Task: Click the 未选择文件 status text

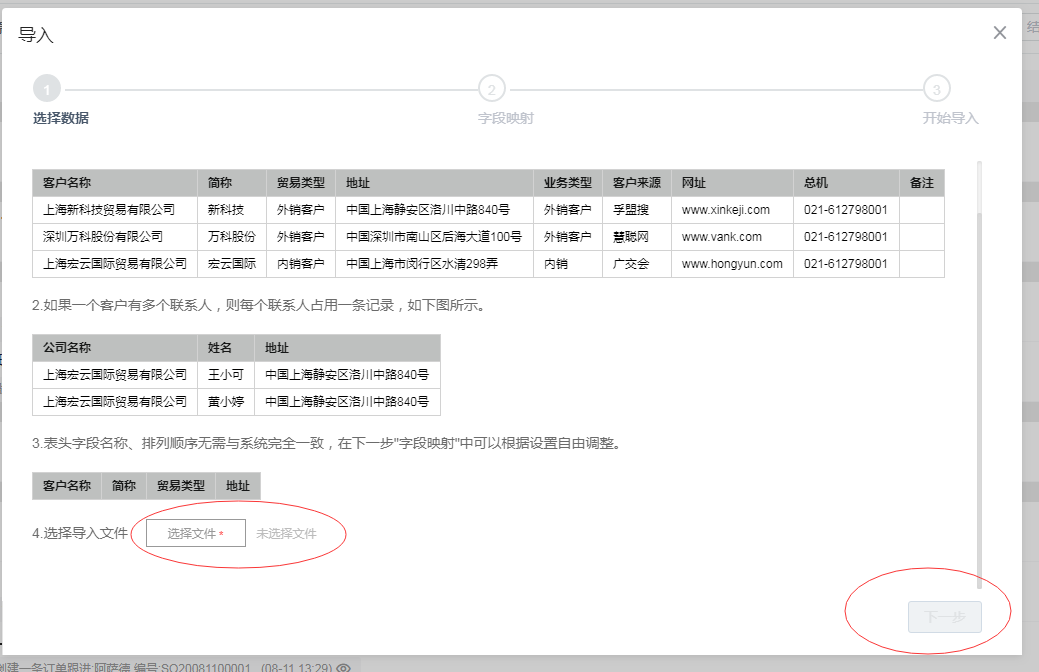Action: point(286,534)
